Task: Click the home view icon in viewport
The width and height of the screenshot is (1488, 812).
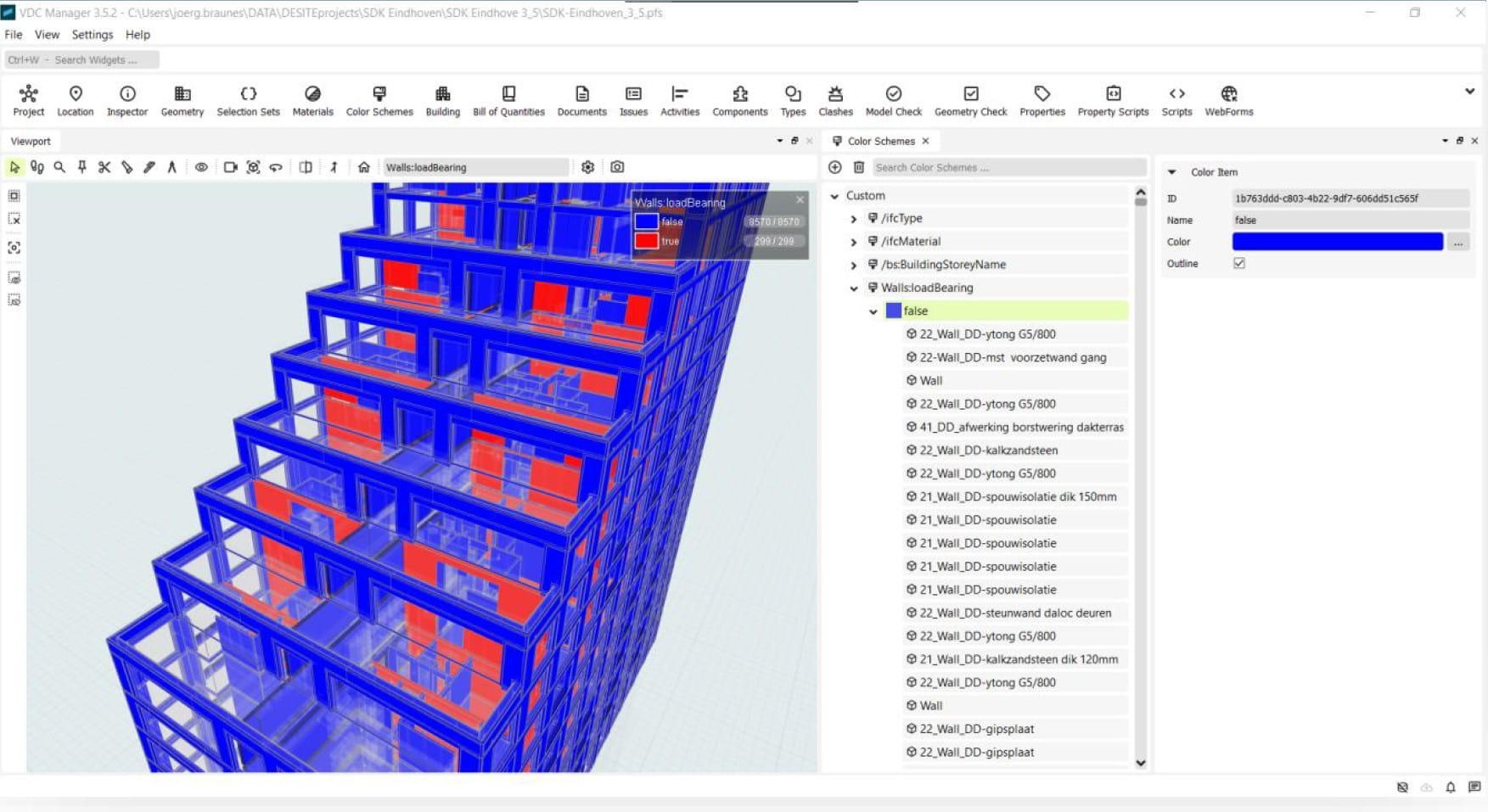Action: pyautogui.click(x=363, y=167)
